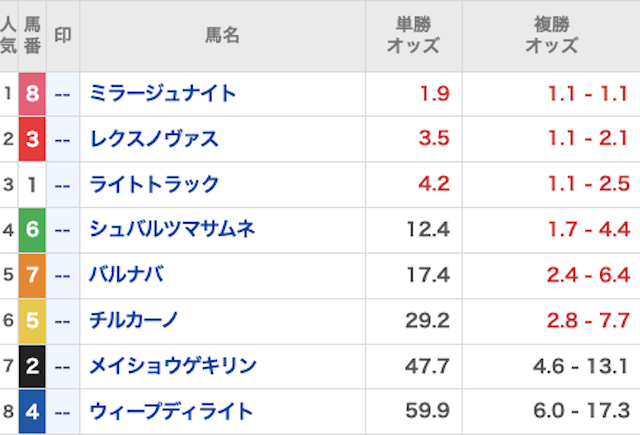The height and width of the screenshot is (435, 640).
Task: Open the レクスノヴァス horse link
Action: (x=154, y=139)
